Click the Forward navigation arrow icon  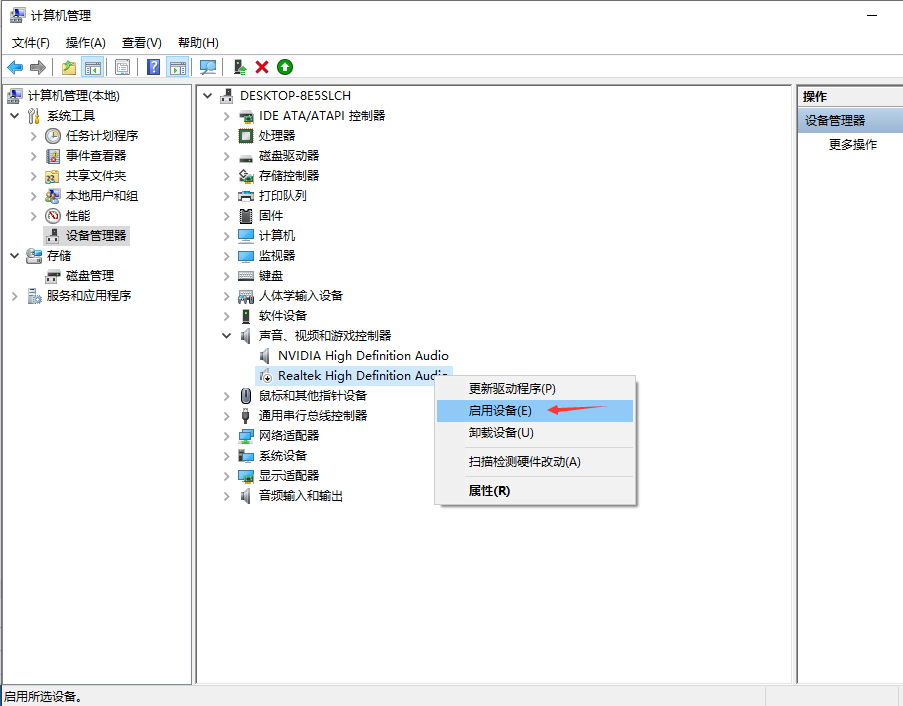click(37, 67)
